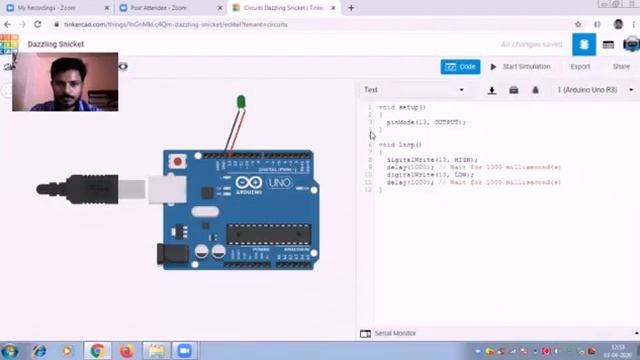
Task: Open a new browser tab
Action: click(351, 8)
